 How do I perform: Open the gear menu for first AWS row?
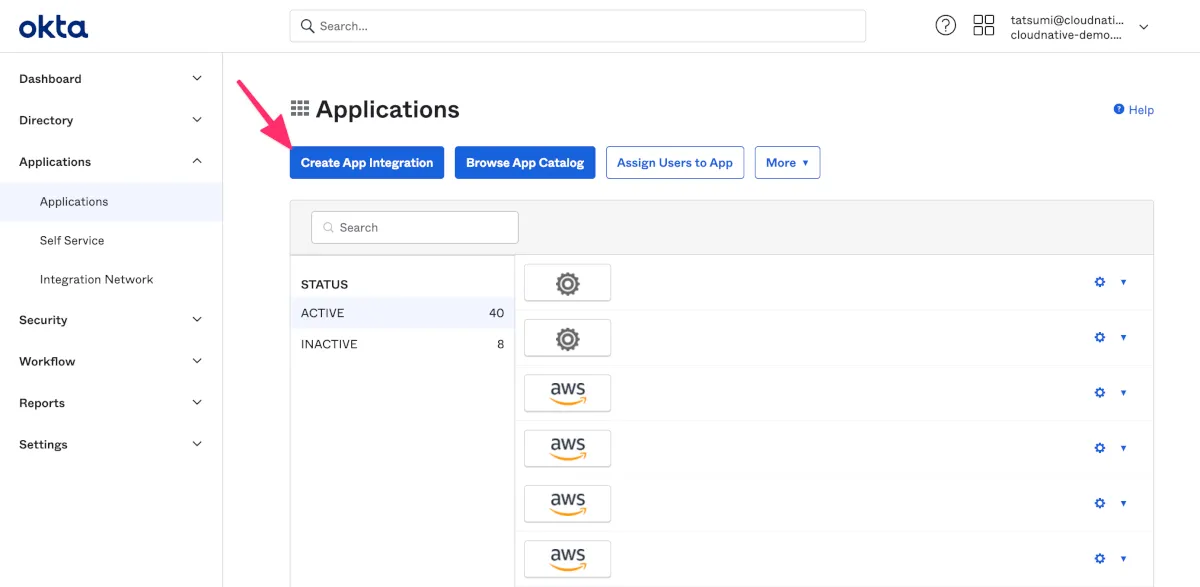[1100, 393]
